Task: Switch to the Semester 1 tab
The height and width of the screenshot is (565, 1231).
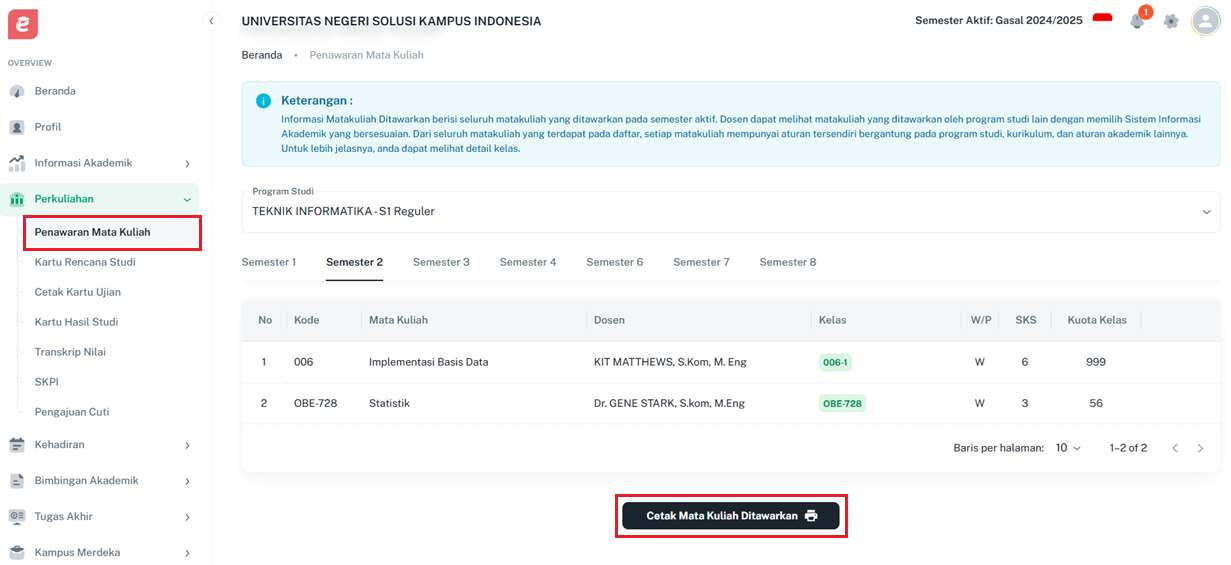Action: click(x=269, y=262)
